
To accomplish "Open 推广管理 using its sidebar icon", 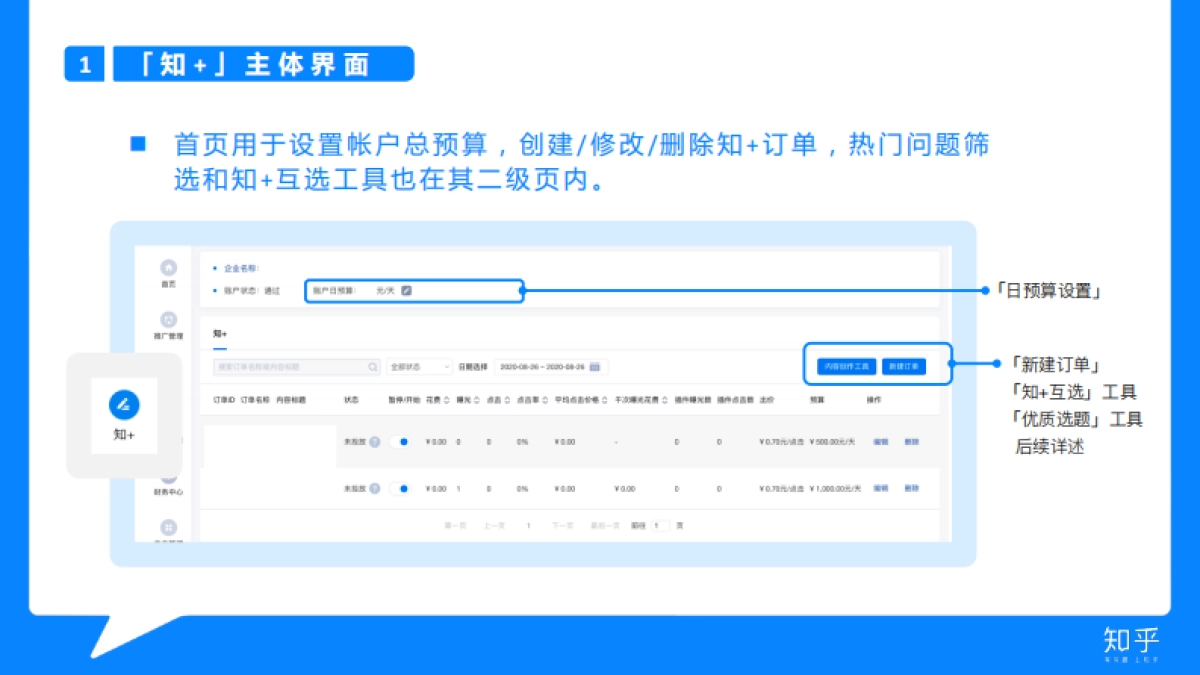I will 168,317.
